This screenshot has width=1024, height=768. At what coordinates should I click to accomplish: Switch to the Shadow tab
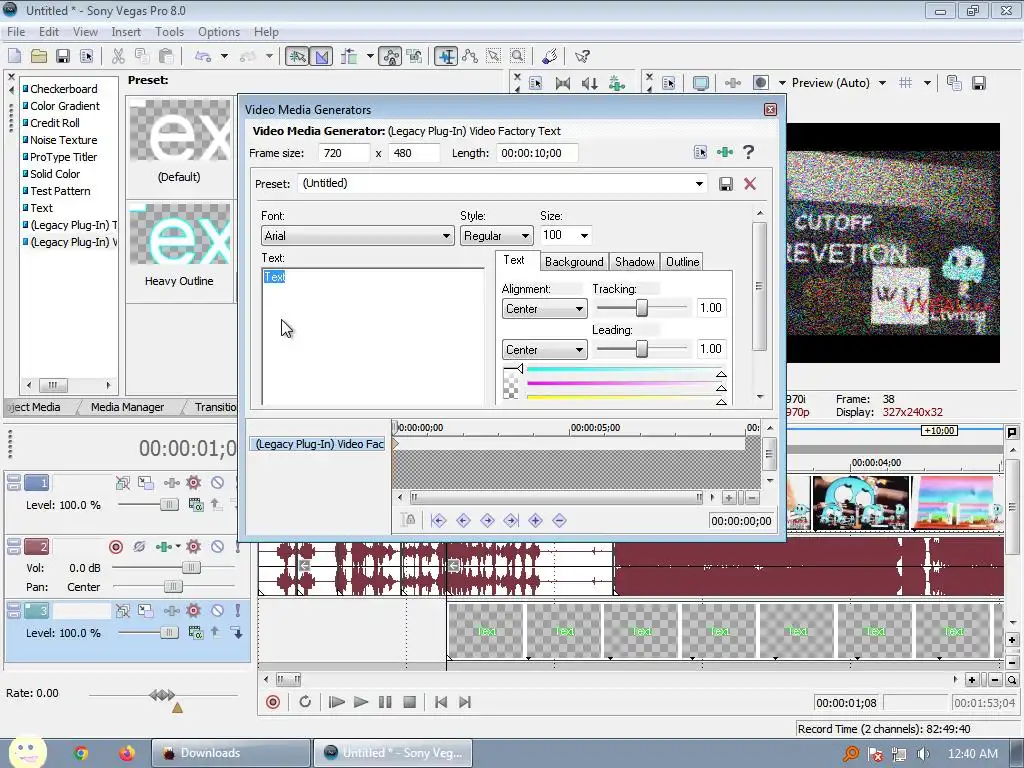(x=634, y=262)
